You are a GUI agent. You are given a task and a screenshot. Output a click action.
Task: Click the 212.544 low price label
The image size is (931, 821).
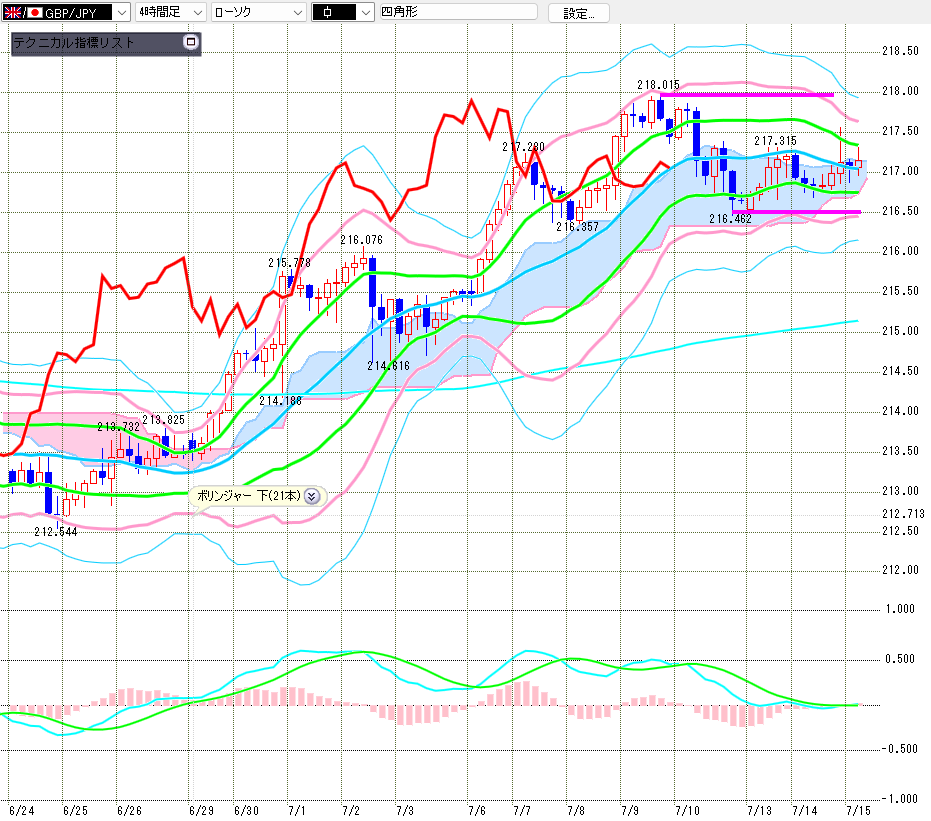pos(56,531)
